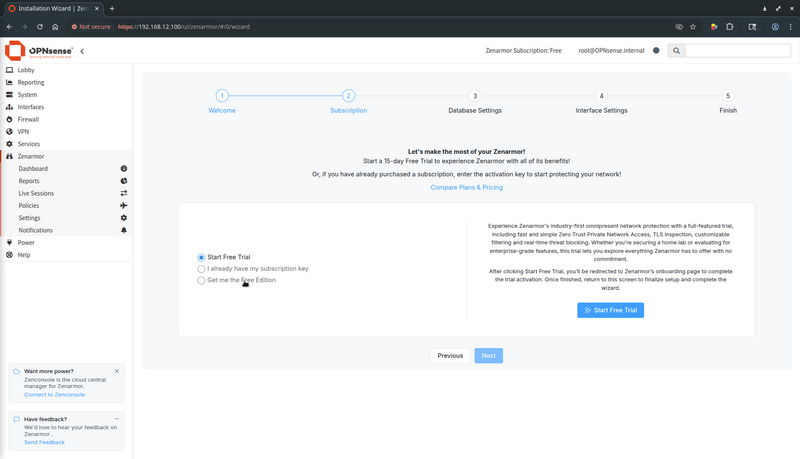Click the Next button
This screenshot has width=800, height=459.
[x=488, y=355]
